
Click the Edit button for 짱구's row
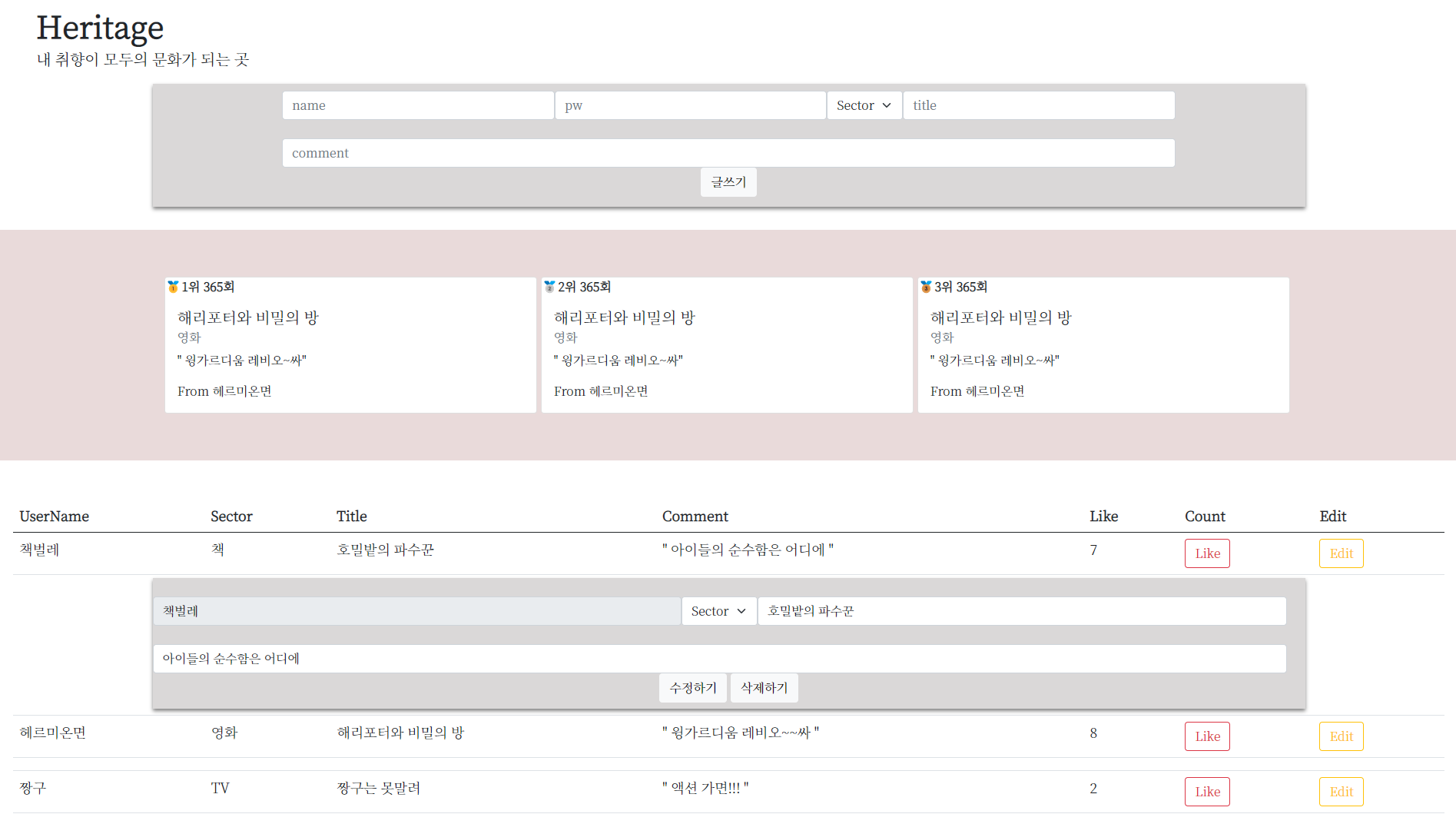click(x=1341, y=791)
